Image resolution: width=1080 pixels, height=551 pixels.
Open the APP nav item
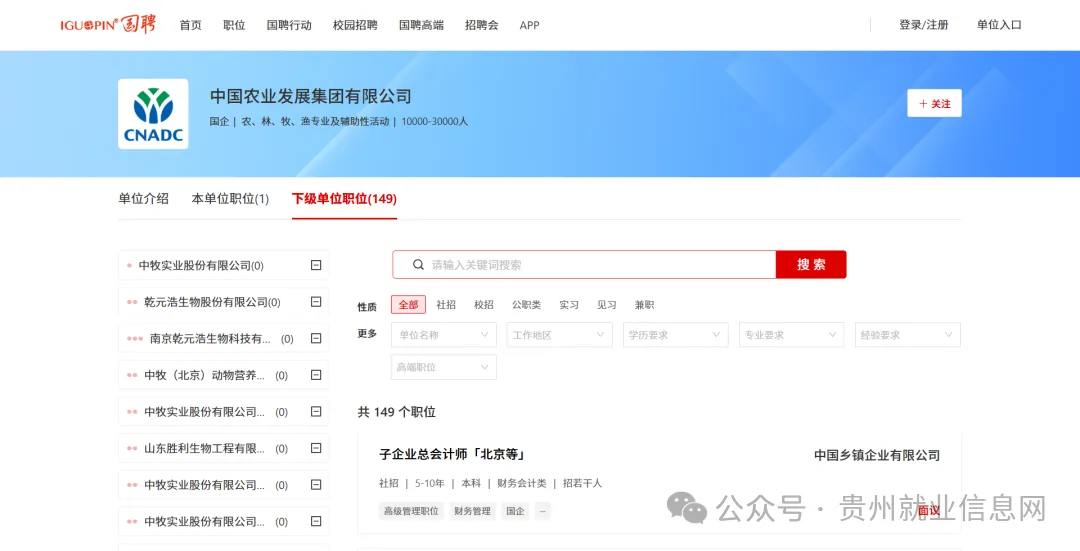tap(530, 25)
